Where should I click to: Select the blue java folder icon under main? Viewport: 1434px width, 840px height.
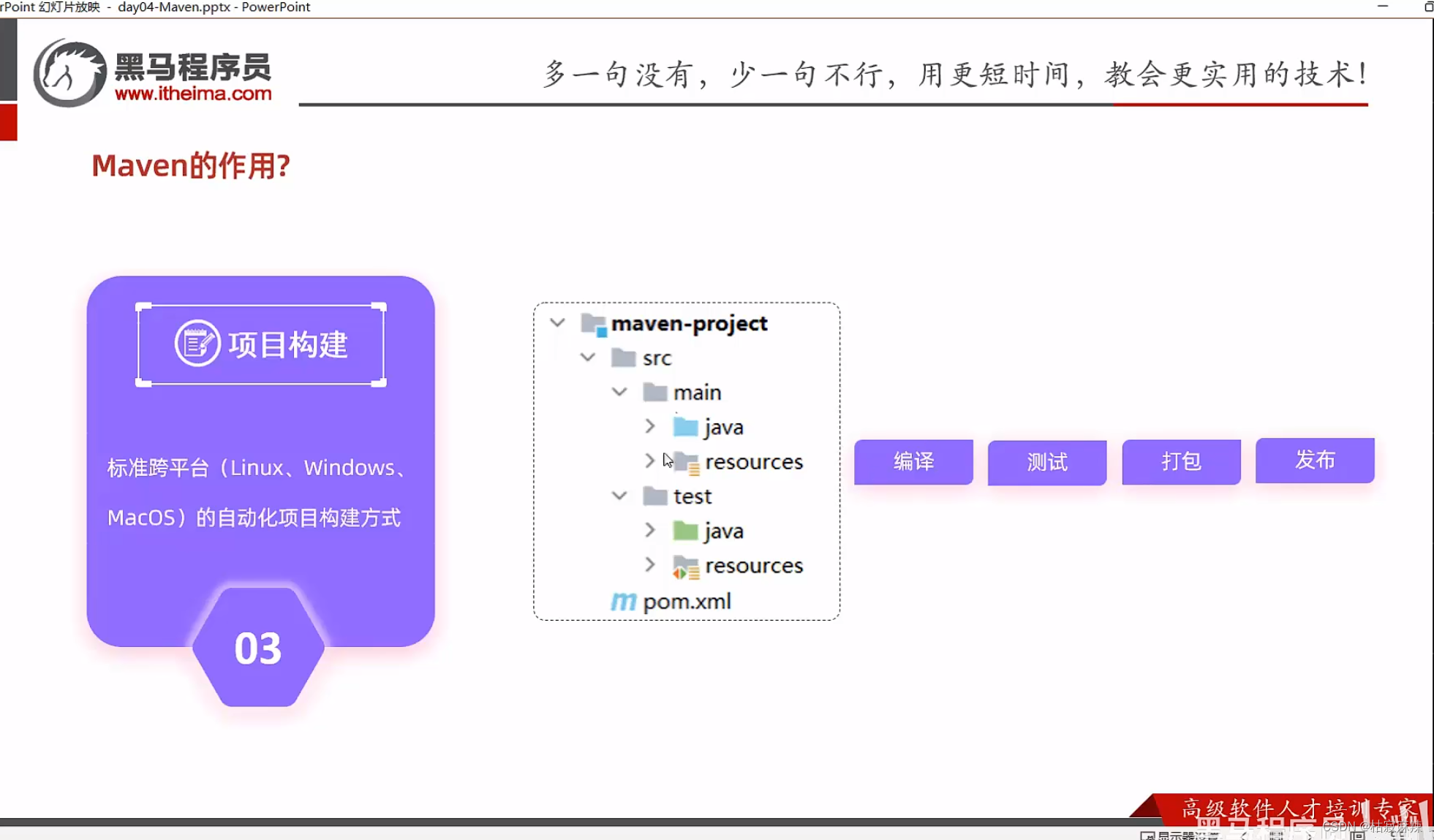(x=686, y=426)
